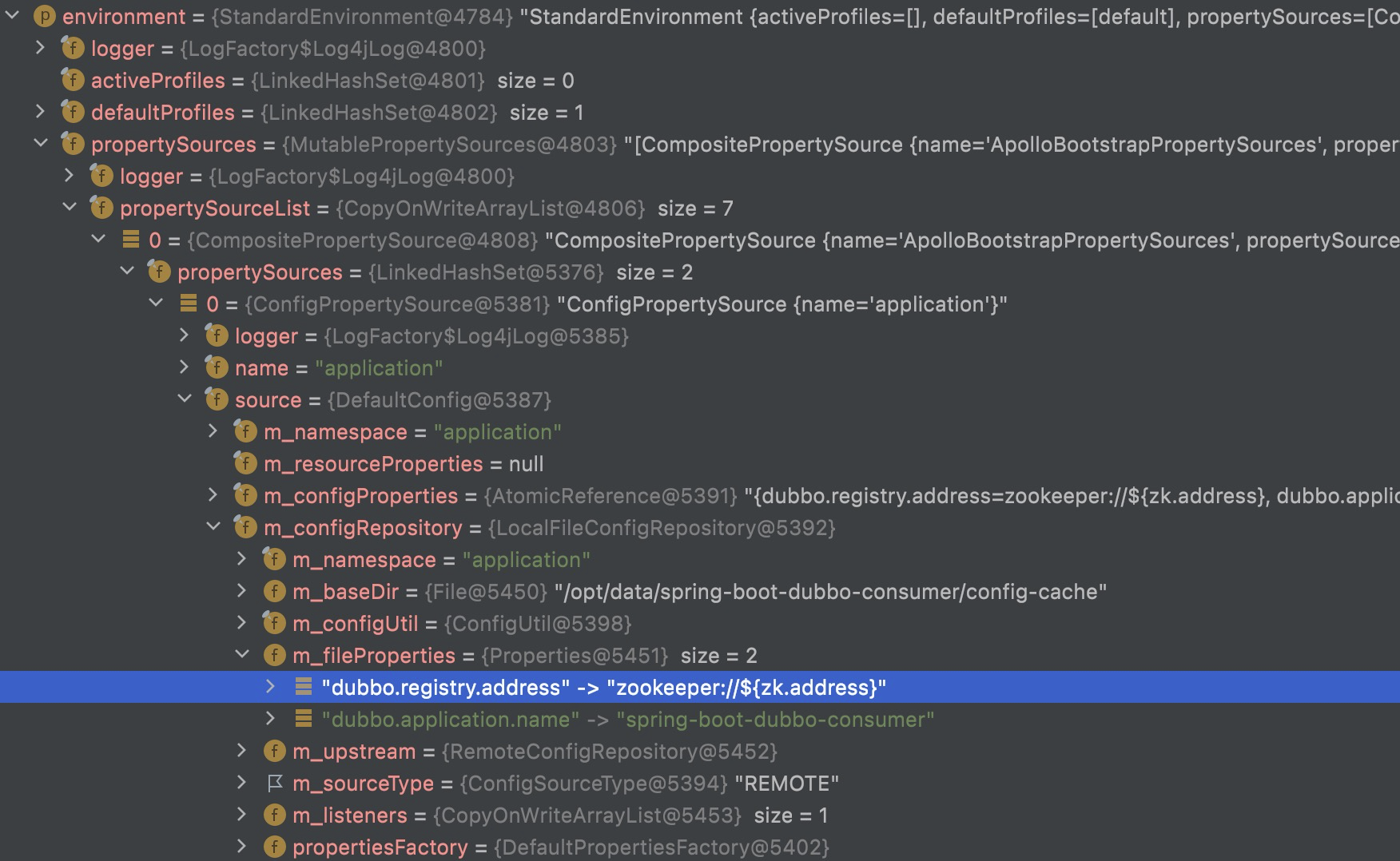Select the m_listeners CopyOnWriteArrayList row
This screenshot has width=1400, height=861.
point(559,815)
